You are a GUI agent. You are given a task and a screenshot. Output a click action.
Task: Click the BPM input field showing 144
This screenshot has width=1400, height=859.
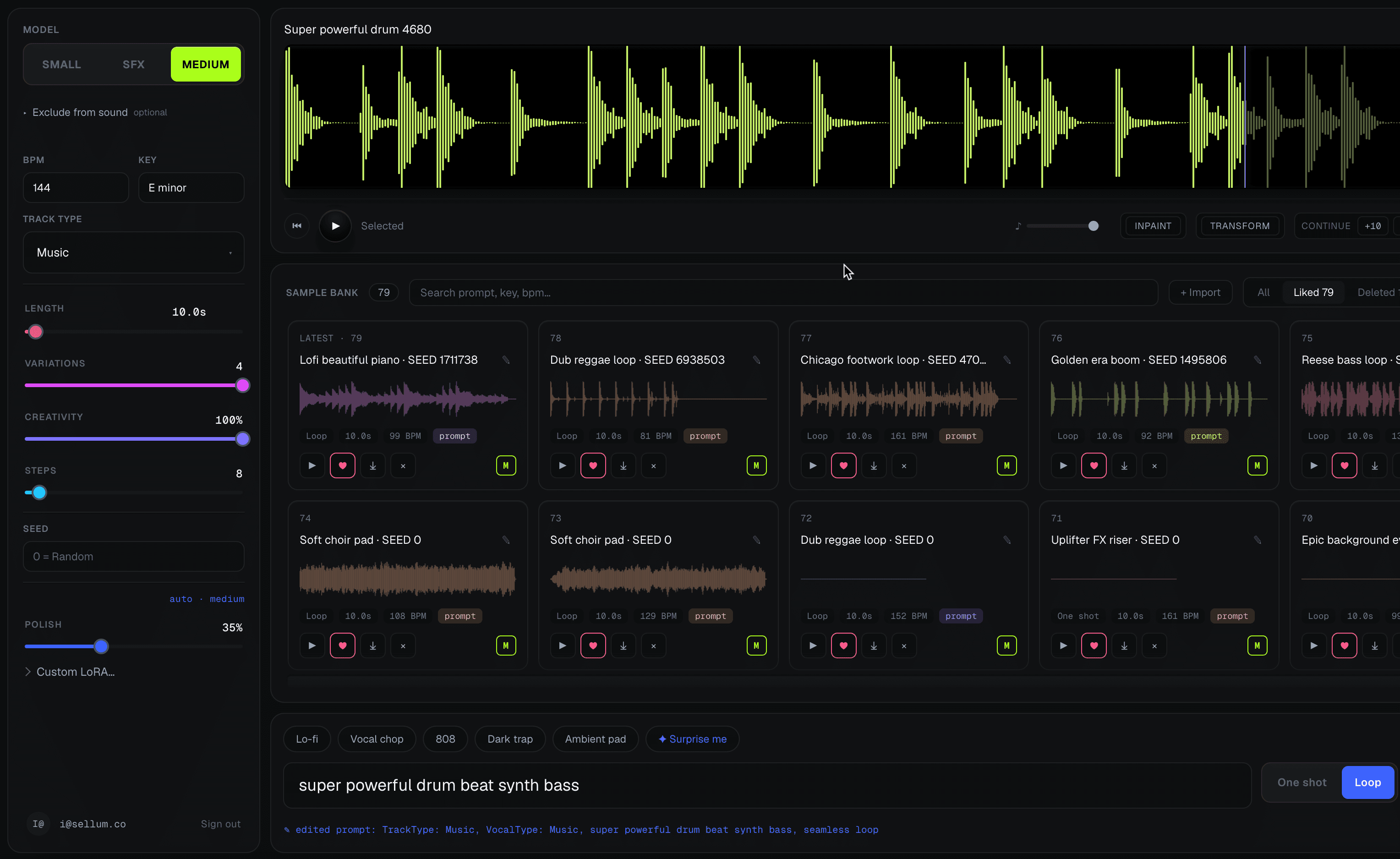pyautogui.click(x=76, y=187)
